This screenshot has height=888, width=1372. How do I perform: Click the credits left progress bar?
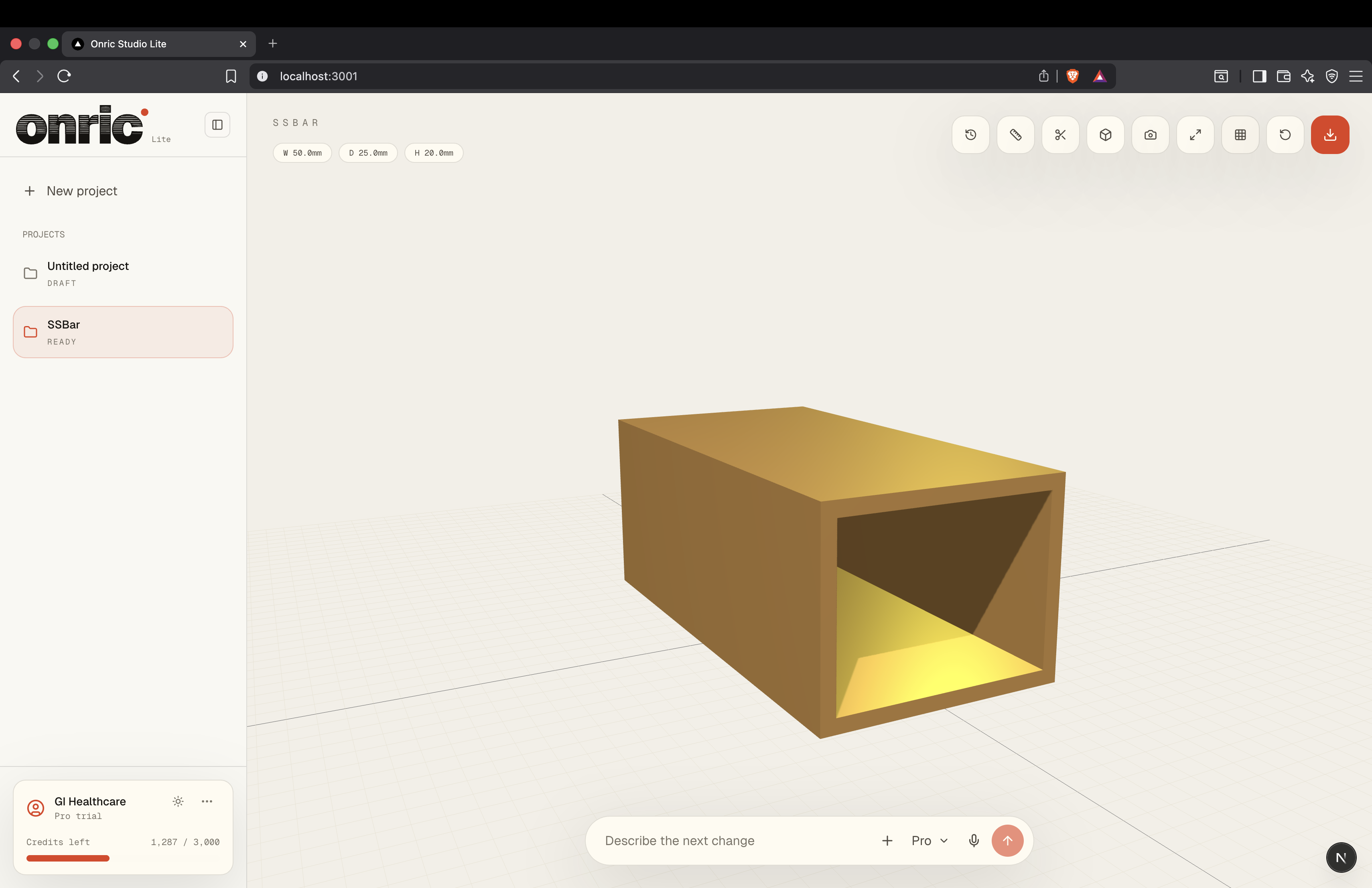point(123,859)
